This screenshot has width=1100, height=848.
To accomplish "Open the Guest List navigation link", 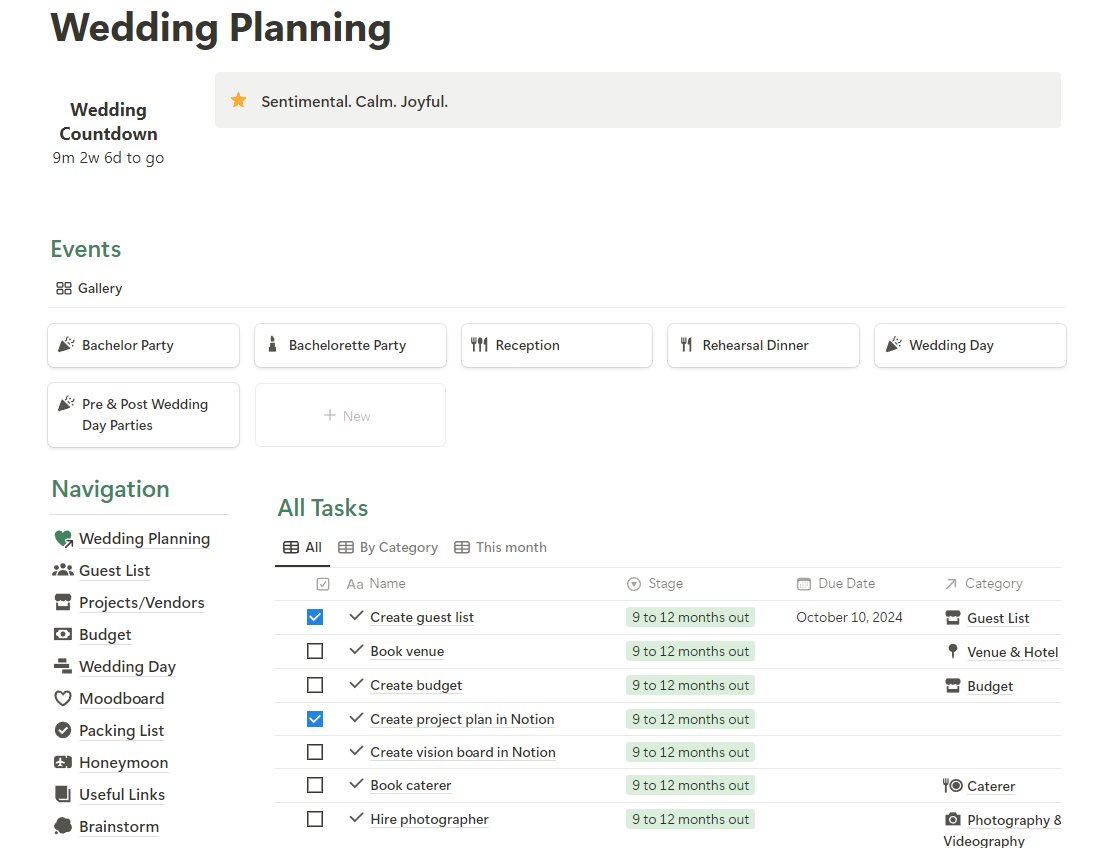I will tap(114, 571).
